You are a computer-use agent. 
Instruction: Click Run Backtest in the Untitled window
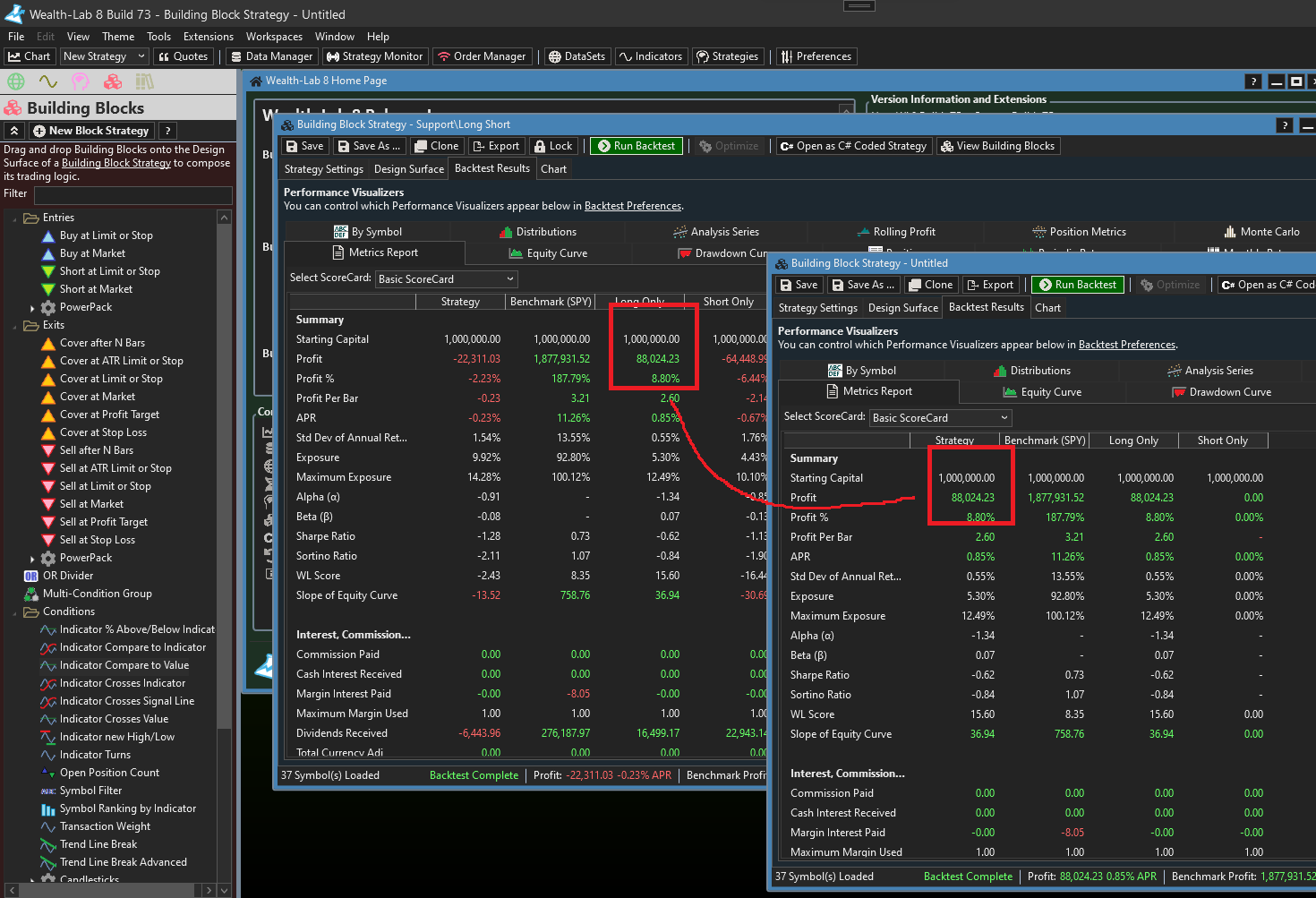(1078, 285)
